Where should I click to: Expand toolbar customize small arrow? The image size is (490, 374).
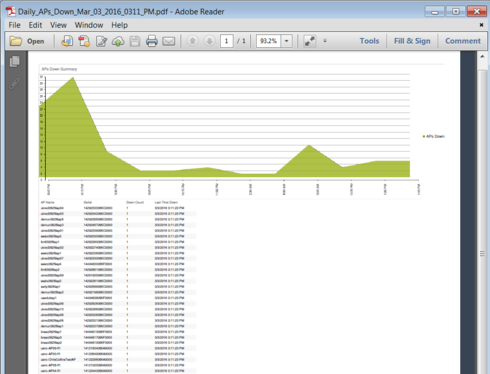click(x=325, y=41)
